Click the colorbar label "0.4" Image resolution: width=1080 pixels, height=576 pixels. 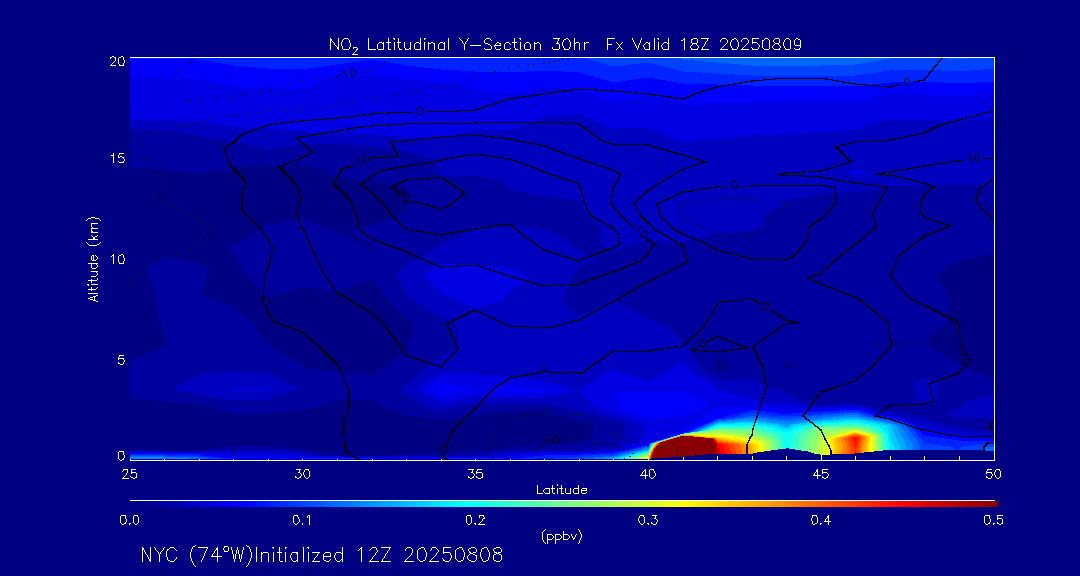[821, 521]
